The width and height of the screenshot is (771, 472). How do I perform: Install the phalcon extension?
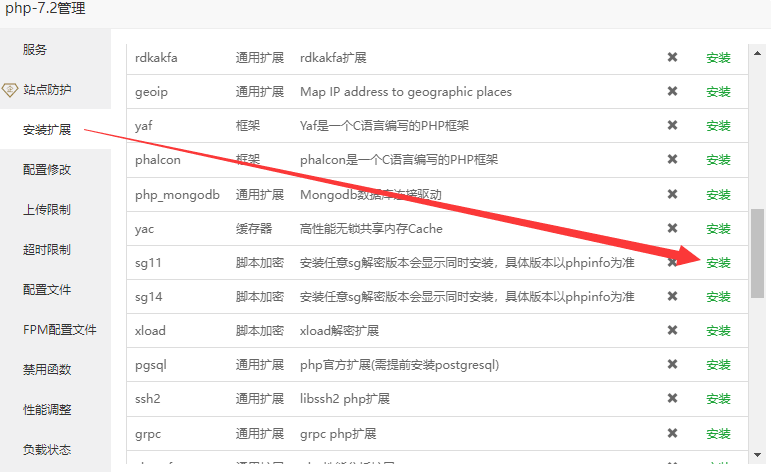click(718, 159)
